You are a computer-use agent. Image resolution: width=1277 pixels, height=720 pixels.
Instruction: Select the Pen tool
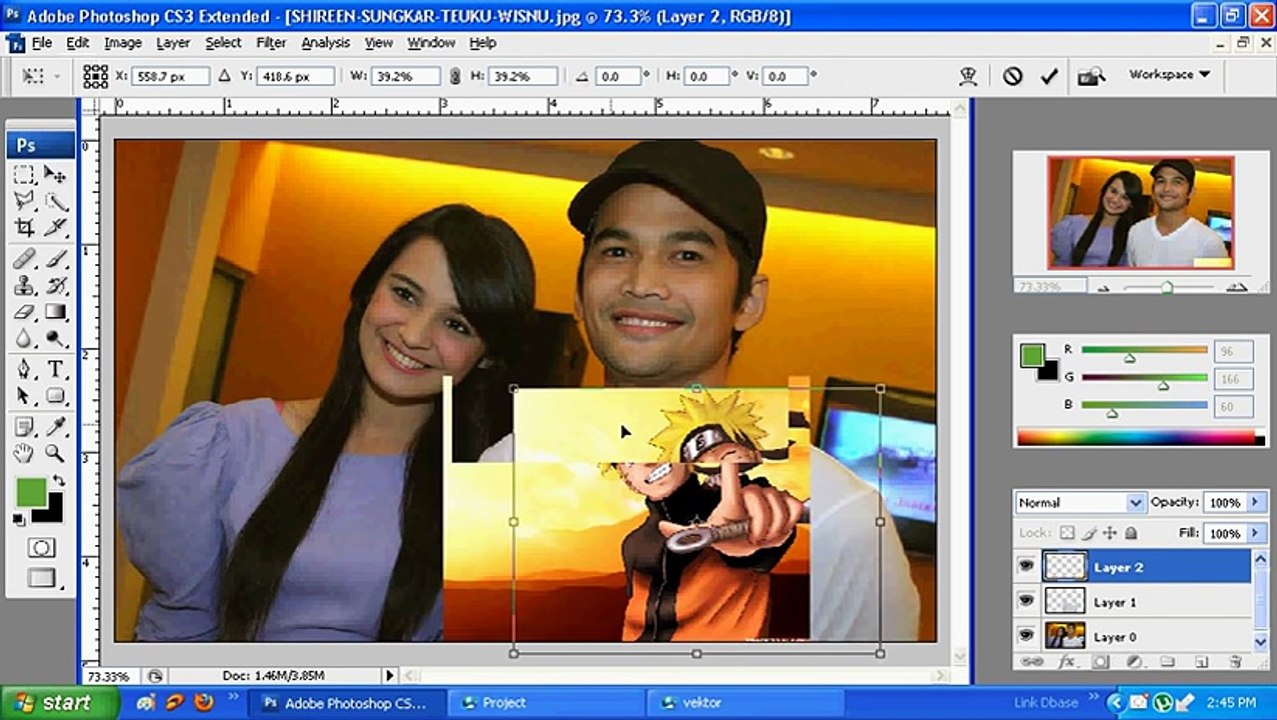pyautogui.click(x=25, y=369)
